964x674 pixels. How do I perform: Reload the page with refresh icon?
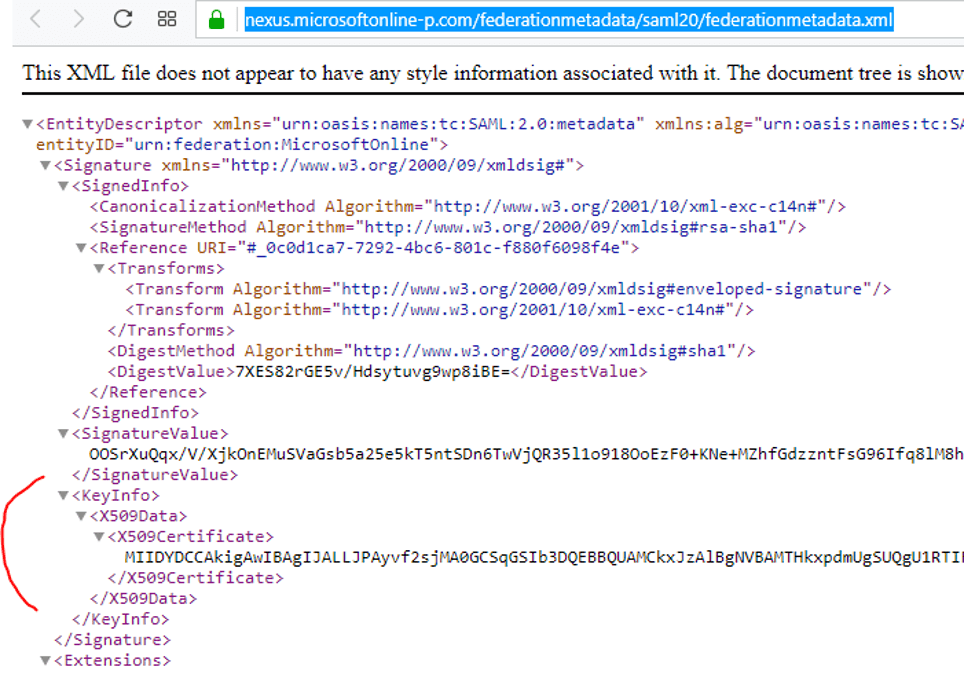tap(123, 19)
